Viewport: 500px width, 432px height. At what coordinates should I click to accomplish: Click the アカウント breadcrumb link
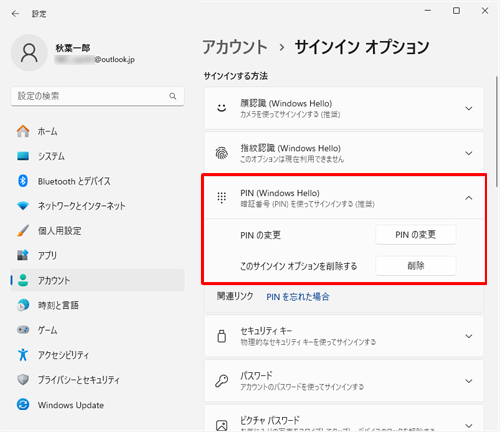(235, 47)
